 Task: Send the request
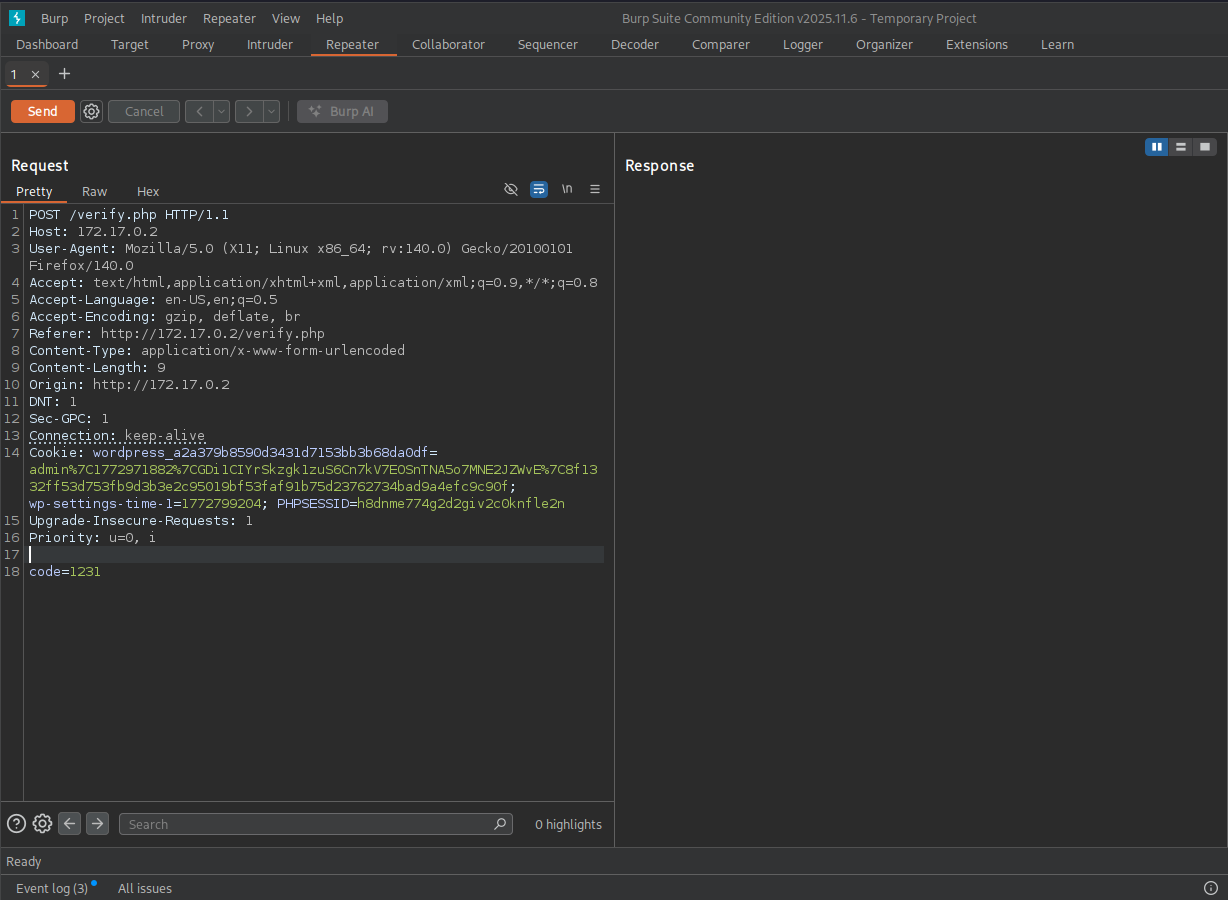tap(43, 112)
